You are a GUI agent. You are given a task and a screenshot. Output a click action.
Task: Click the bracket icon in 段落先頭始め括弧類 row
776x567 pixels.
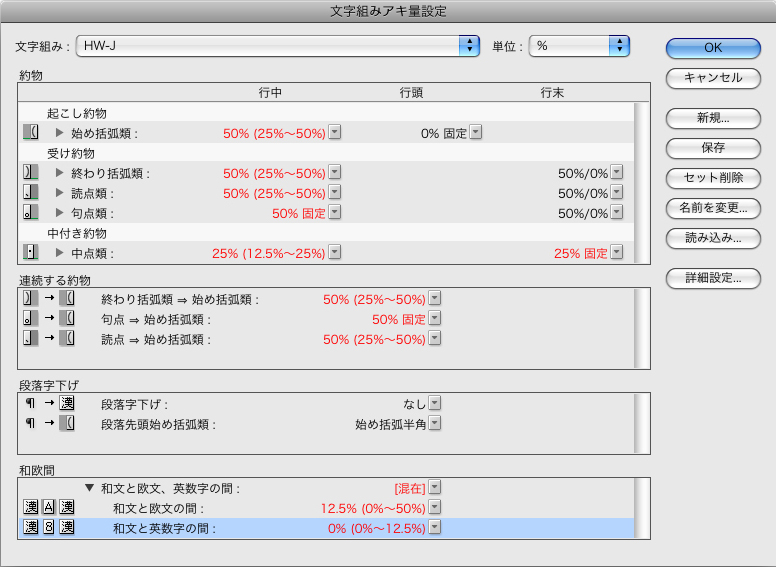point(67,424)
